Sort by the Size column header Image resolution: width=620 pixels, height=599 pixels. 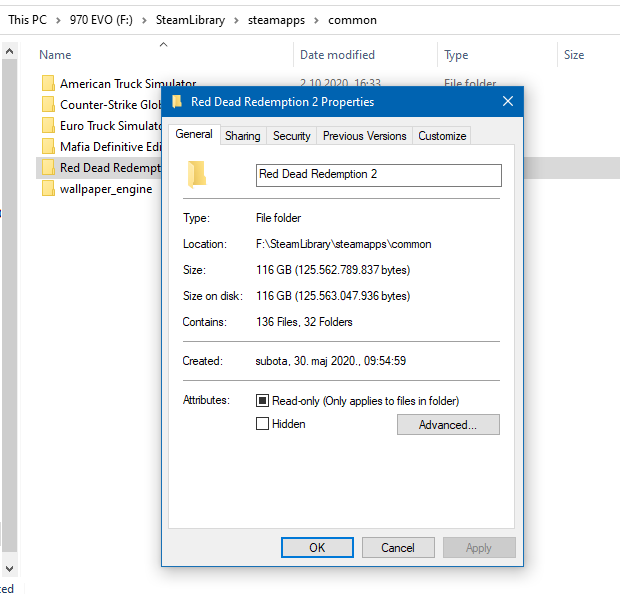tap(574, 55)
